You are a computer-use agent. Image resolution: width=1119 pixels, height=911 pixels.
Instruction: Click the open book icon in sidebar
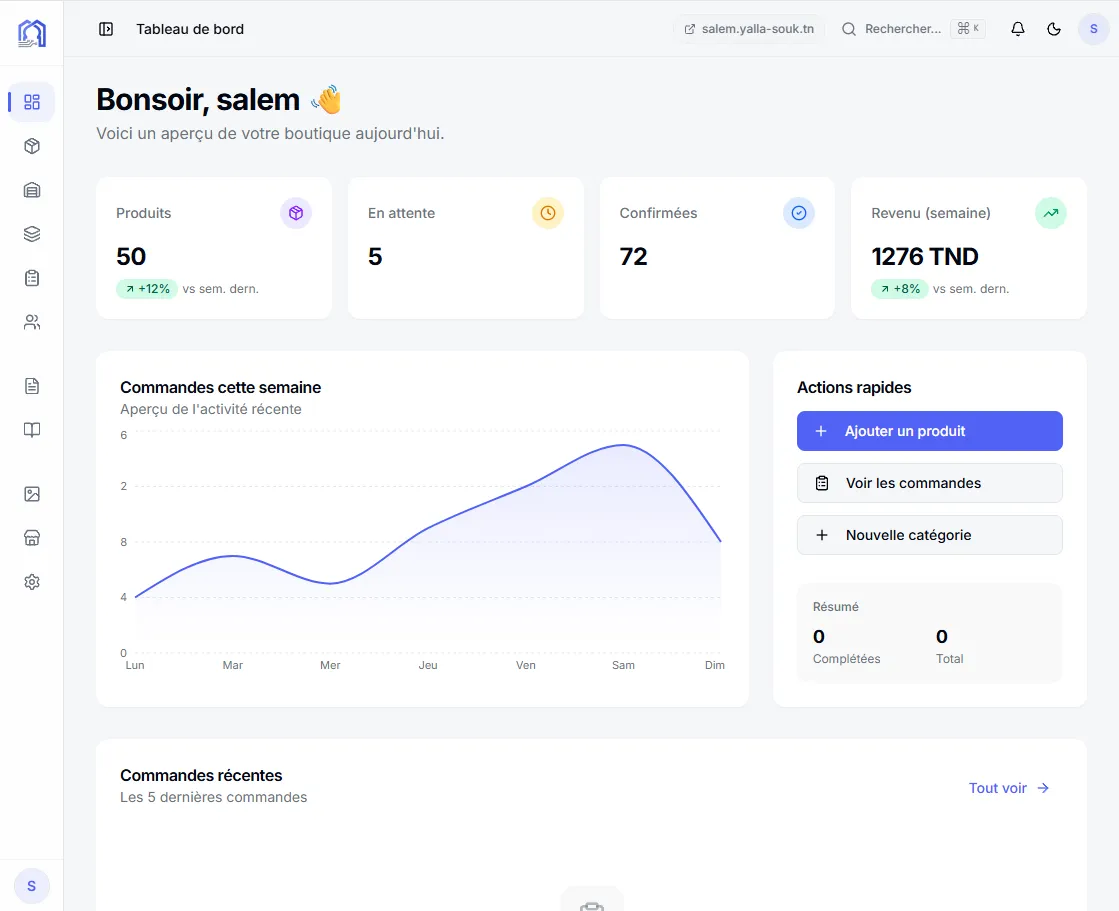(x=32, y=430)
